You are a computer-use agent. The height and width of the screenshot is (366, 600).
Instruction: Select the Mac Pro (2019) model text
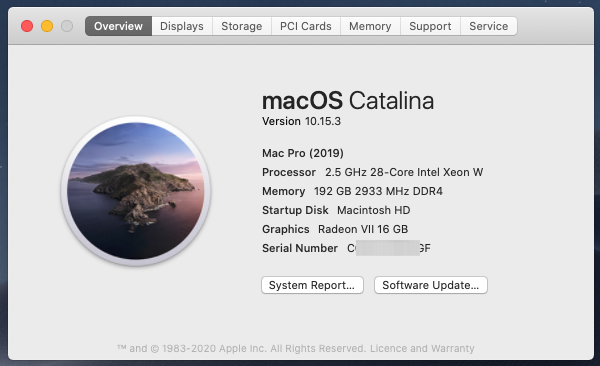303,153
